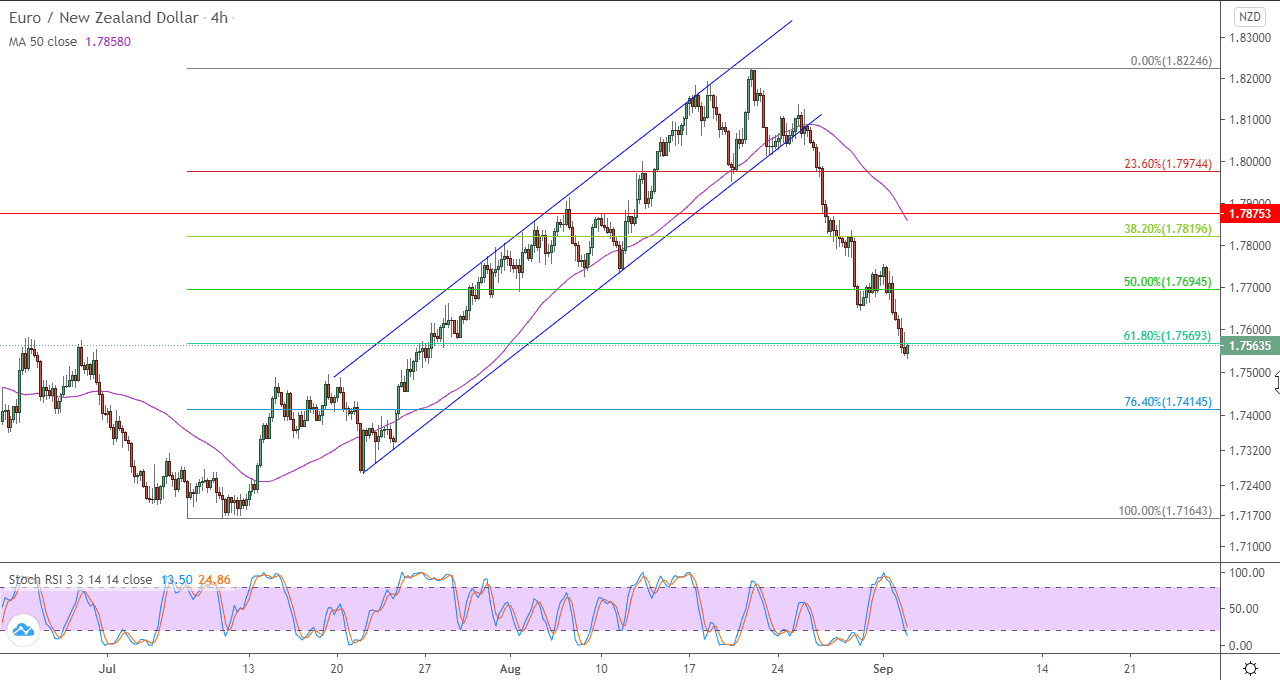Select the 0.00%(1.82246) Fibonacci label
The height and width of the screenshot is (680, 1280).
[x=1171, y=61]
